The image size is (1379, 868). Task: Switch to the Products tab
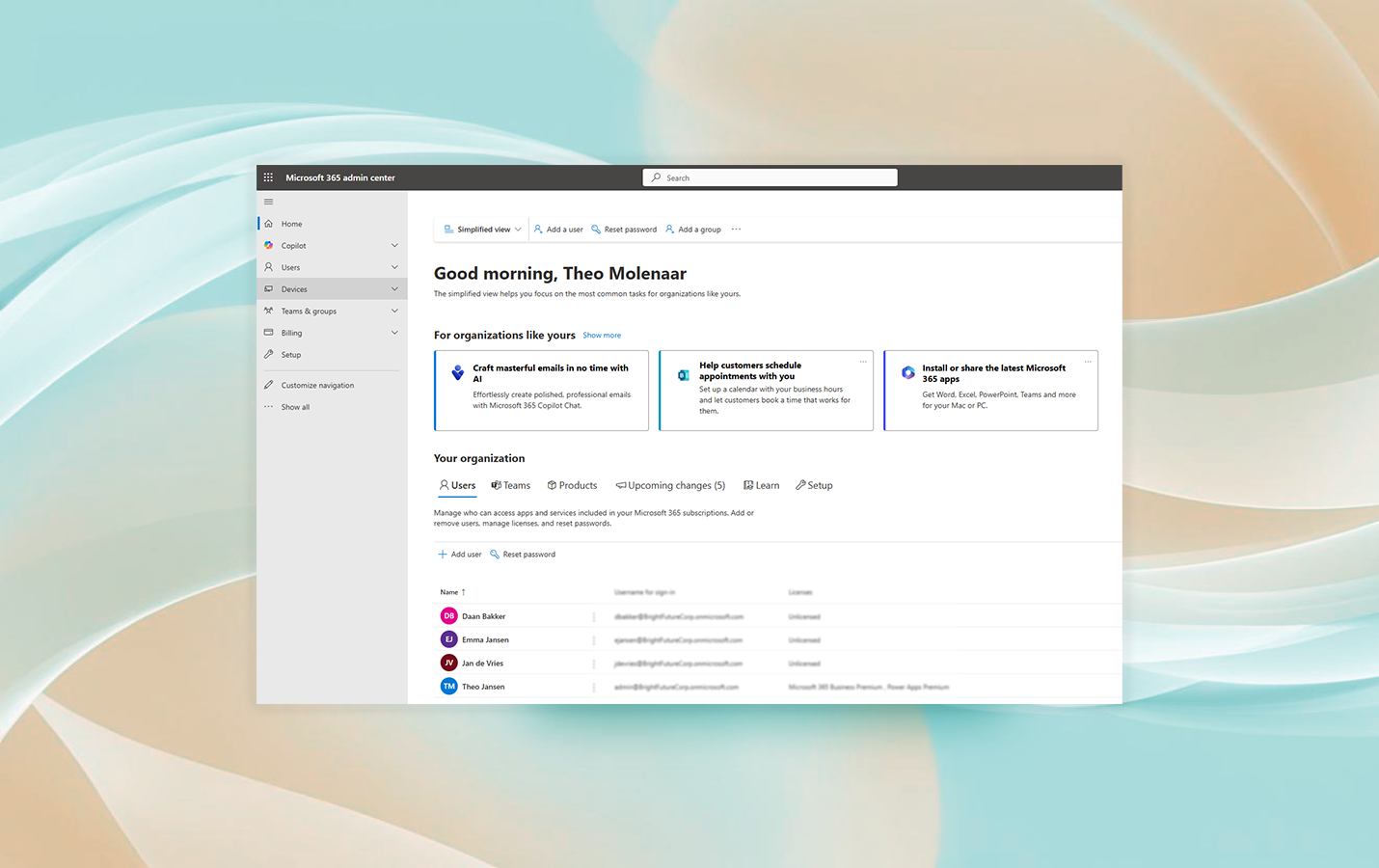(x=572, y=486)
